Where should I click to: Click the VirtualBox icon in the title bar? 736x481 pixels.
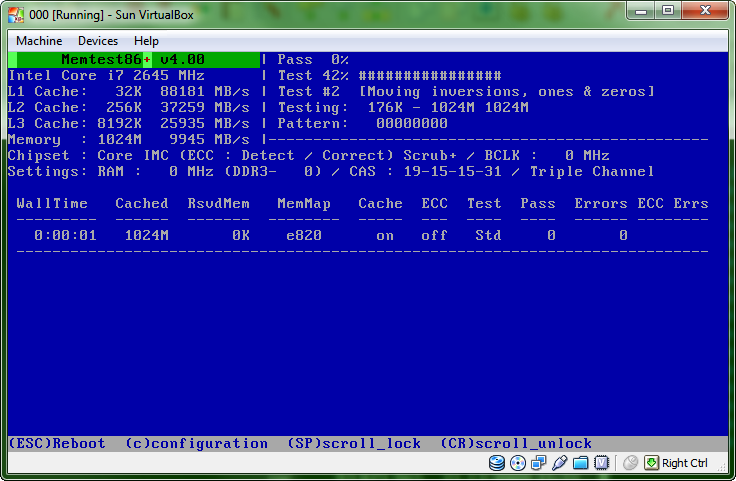click(15, 12)
